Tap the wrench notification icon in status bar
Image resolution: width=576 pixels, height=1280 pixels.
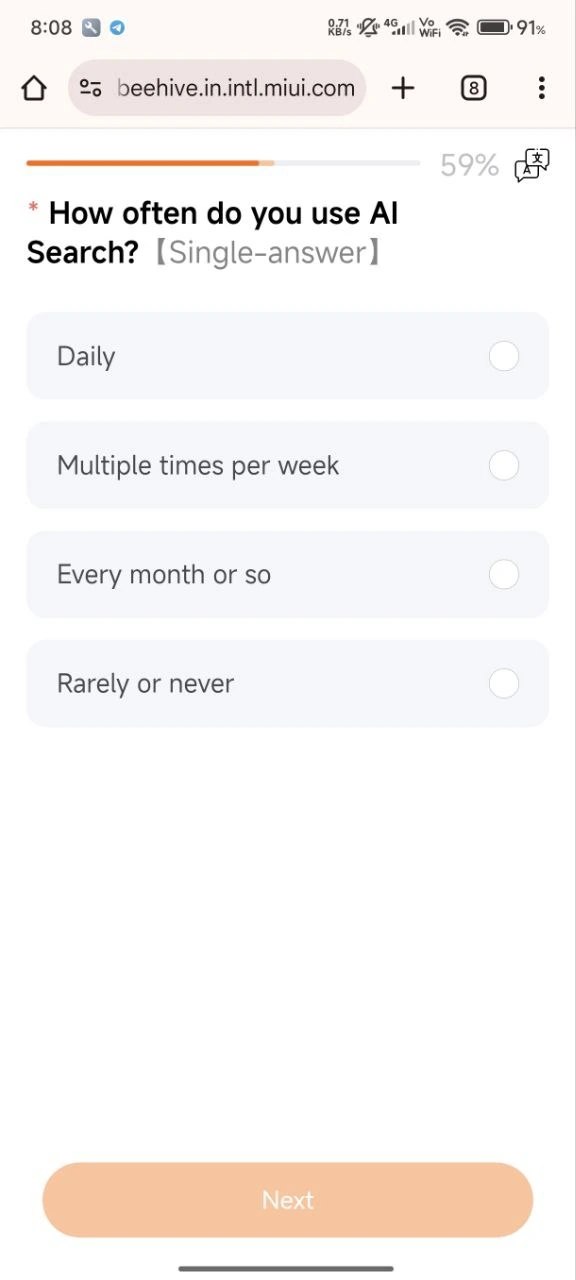pyautogui.click(x=92, y=28)
